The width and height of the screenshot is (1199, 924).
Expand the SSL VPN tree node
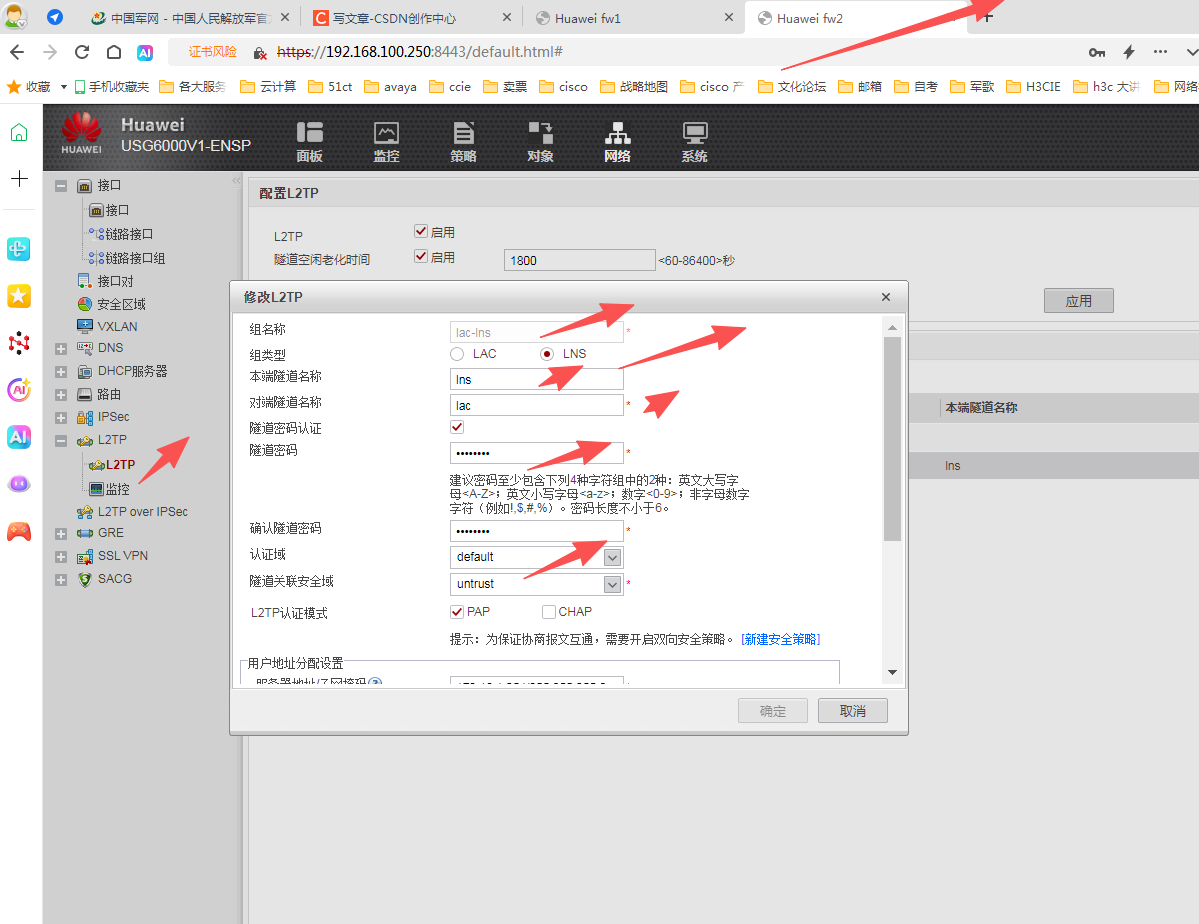coord(61,557)
